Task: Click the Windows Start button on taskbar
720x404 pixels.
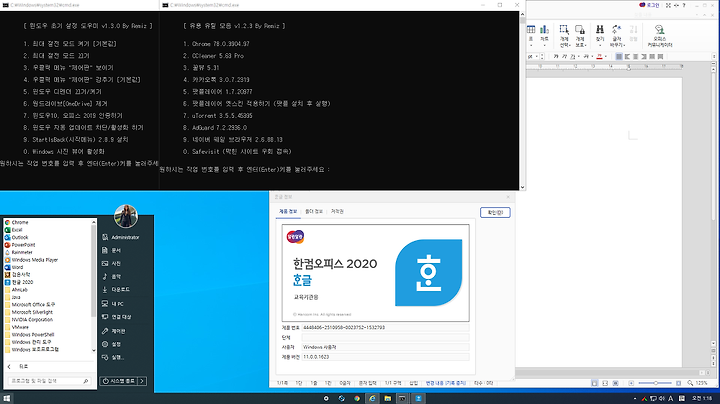Action: tap(6, 398)
